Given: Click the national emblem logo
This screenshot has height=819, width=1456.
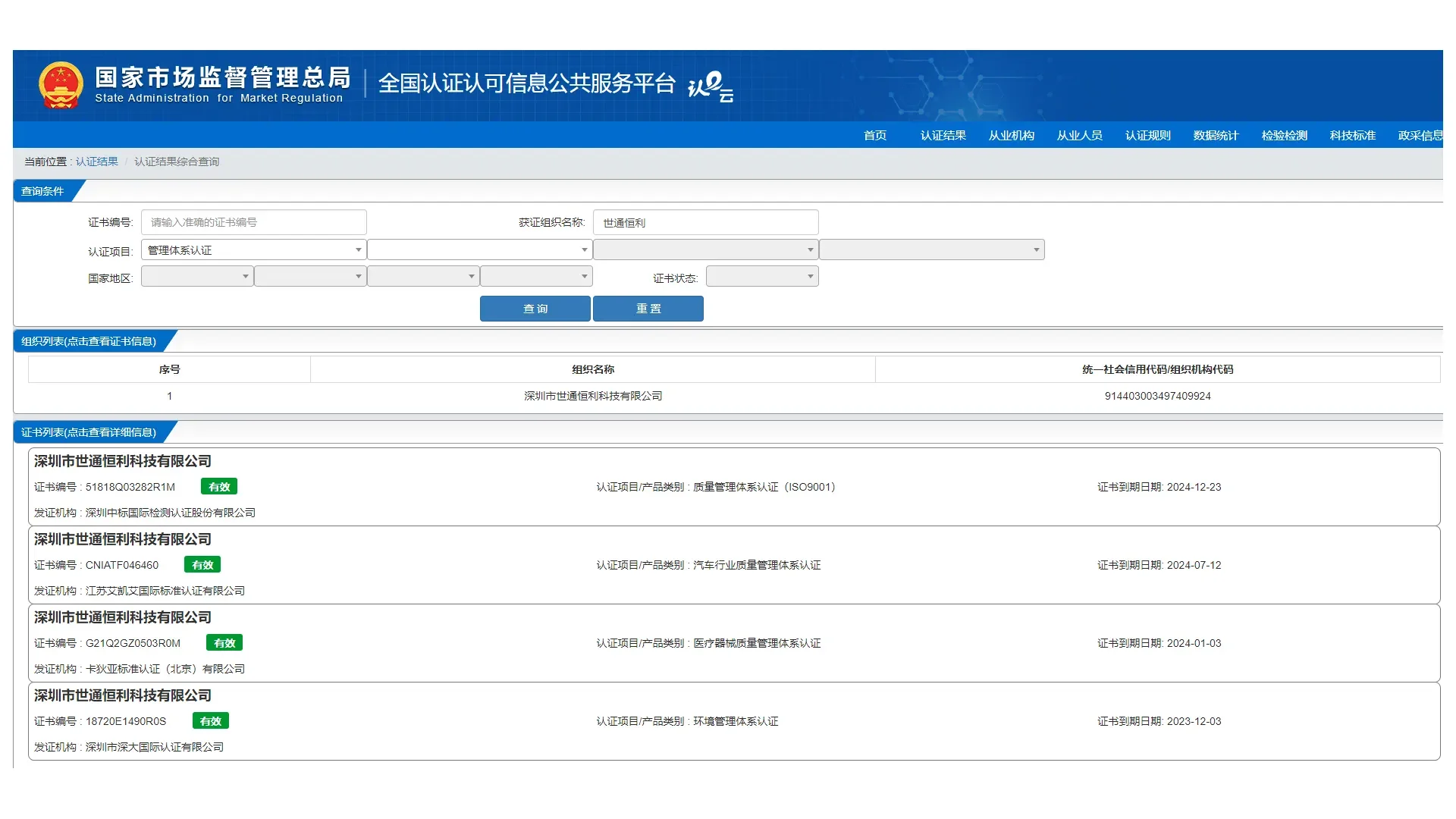Looking at the screenshot, I should (61, 85).
